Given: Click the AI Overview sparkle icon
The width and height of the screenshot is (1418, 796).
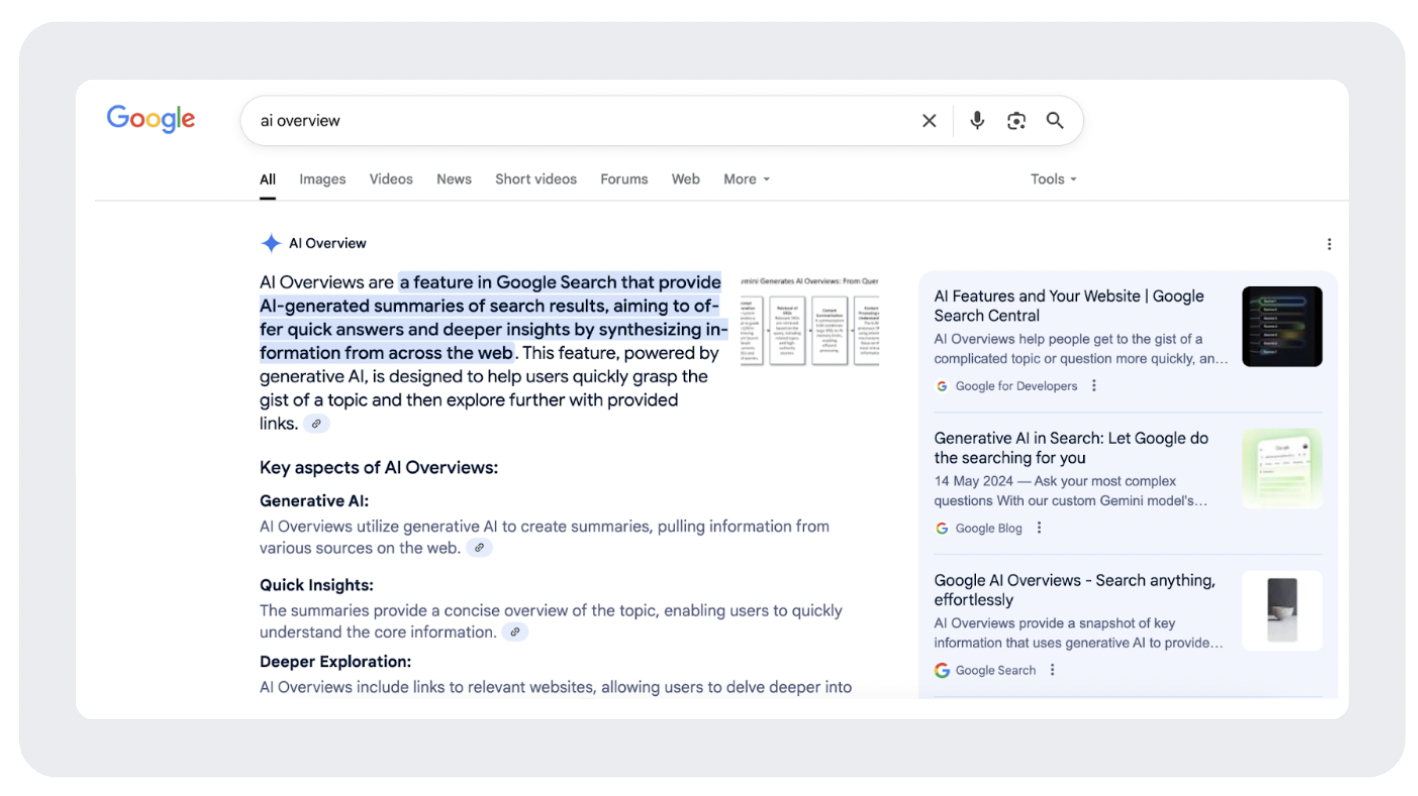Looking at the screenshot, I should point(271,243).
